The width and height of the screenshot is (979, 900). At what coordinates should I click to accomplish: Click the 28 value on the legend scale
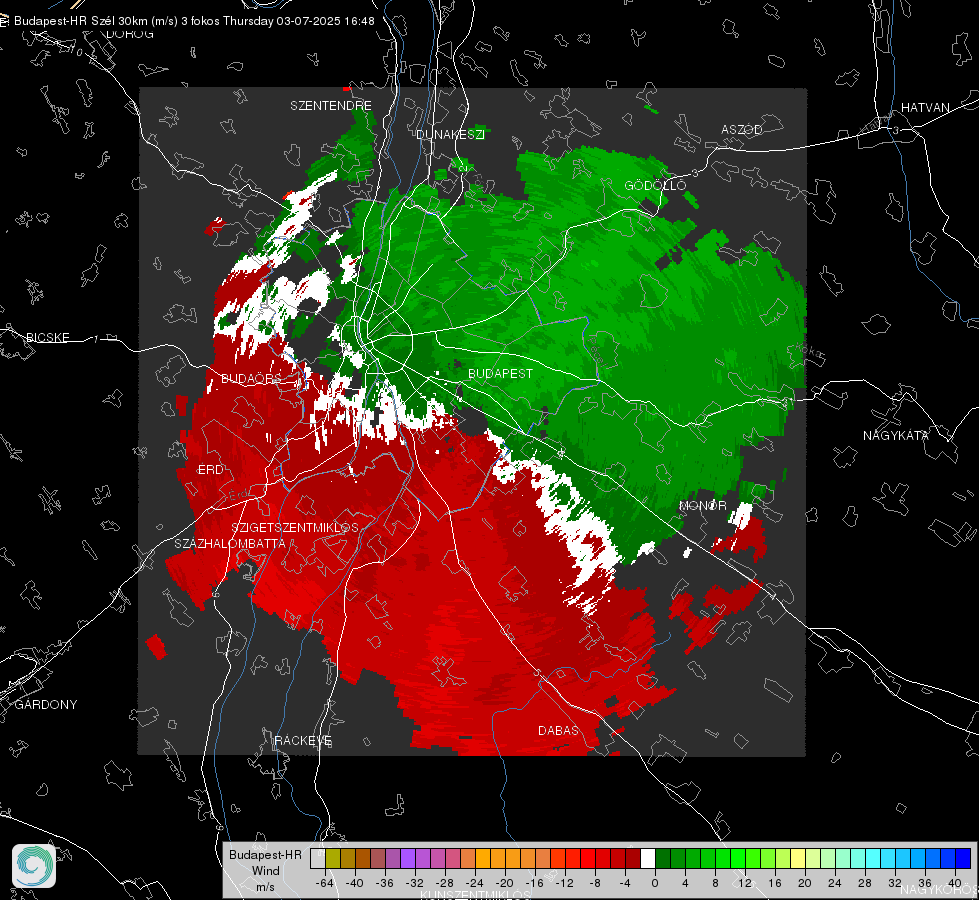[865, 883]
